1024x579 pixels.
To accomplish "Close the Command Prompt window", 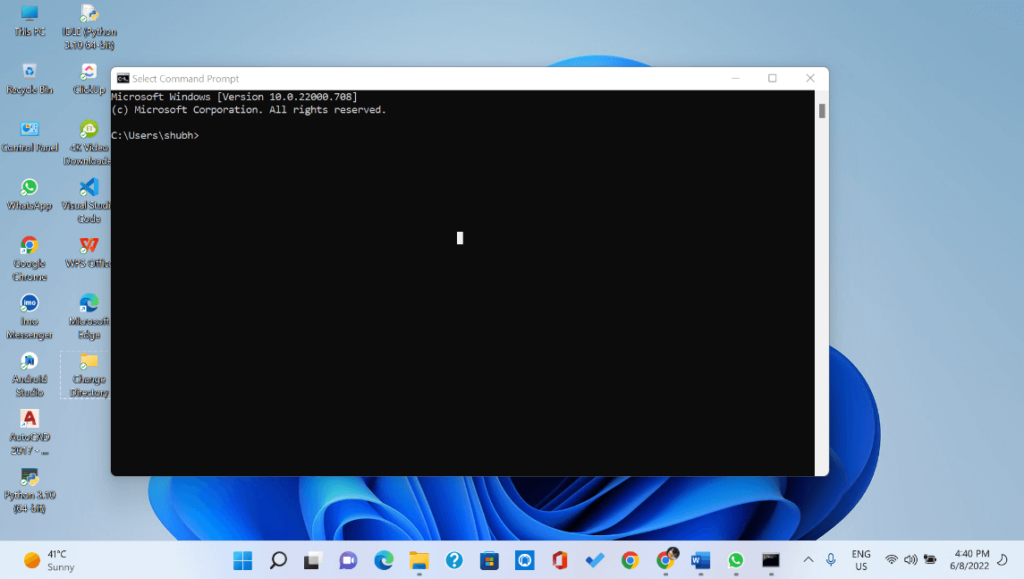I will click(810, 78).
